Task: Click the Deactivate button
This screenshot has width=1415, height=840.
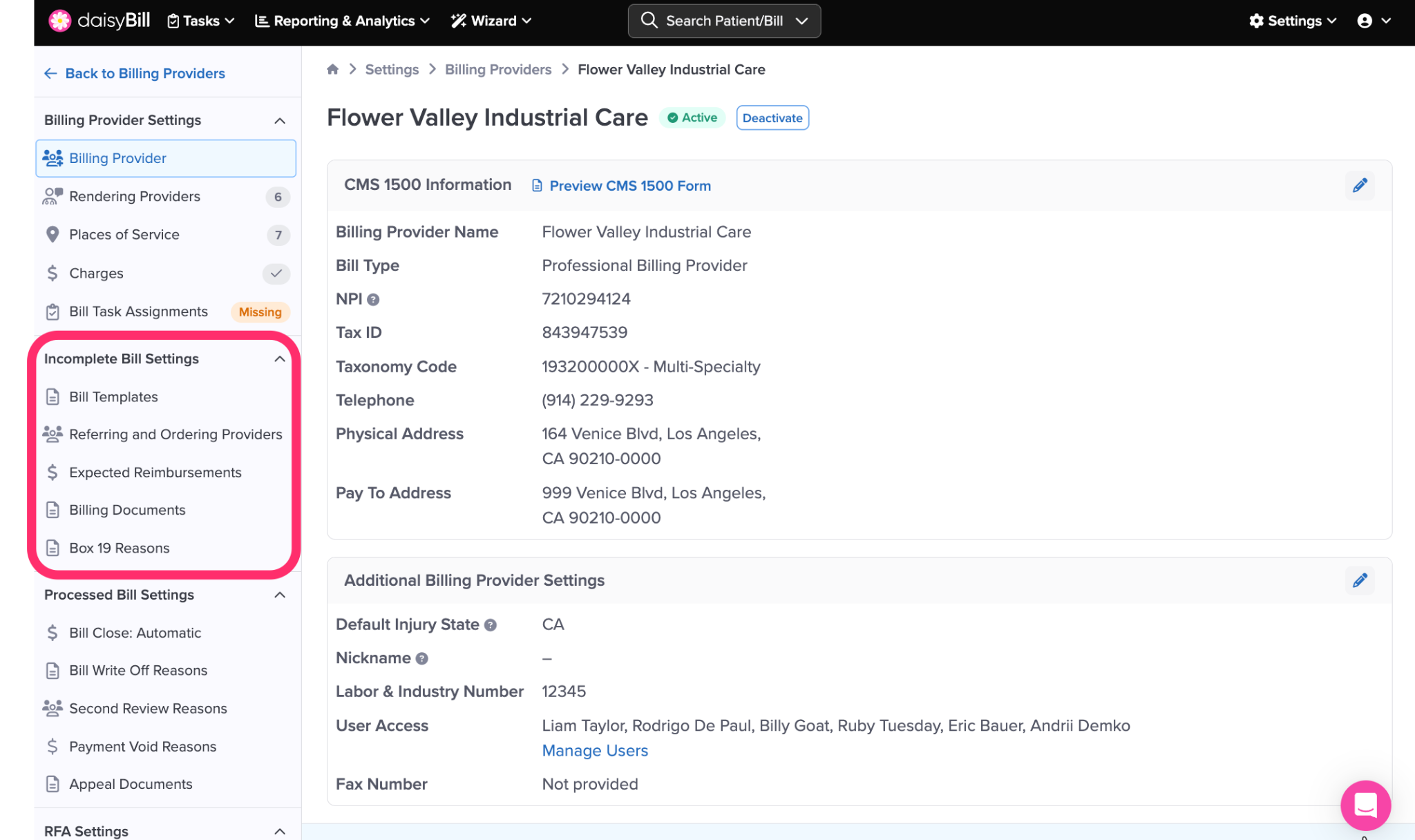Action: [772, 117]
